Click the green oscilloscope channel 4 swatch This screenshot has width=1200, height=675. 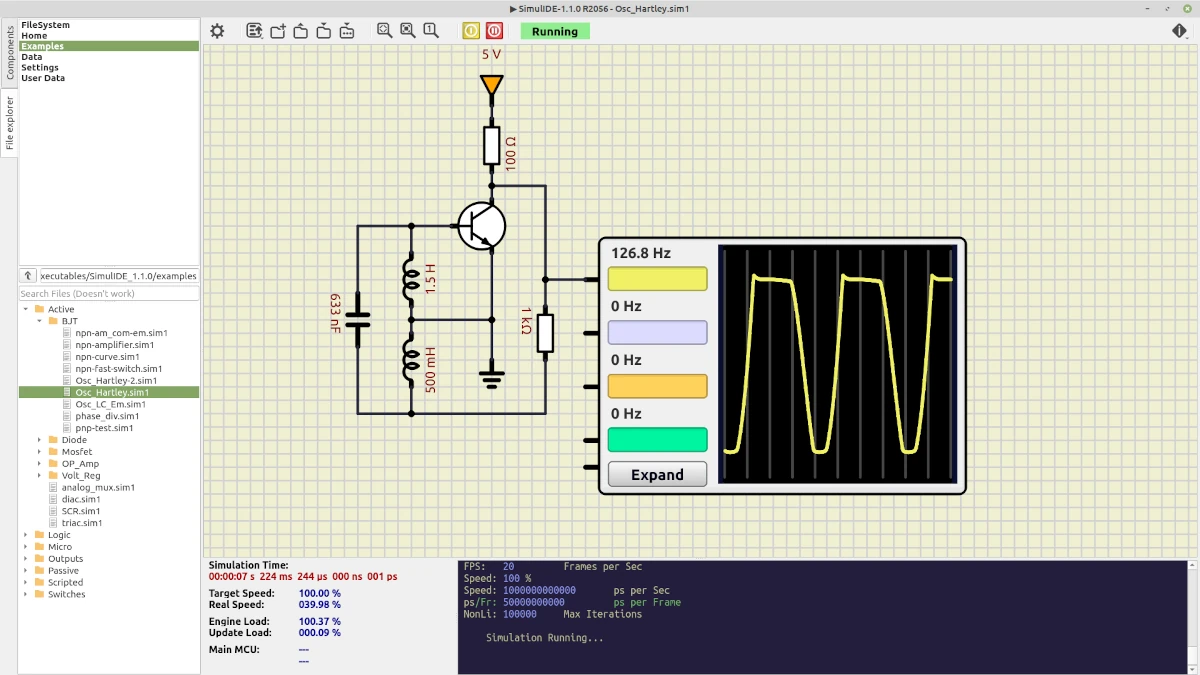tap(657, 440)
